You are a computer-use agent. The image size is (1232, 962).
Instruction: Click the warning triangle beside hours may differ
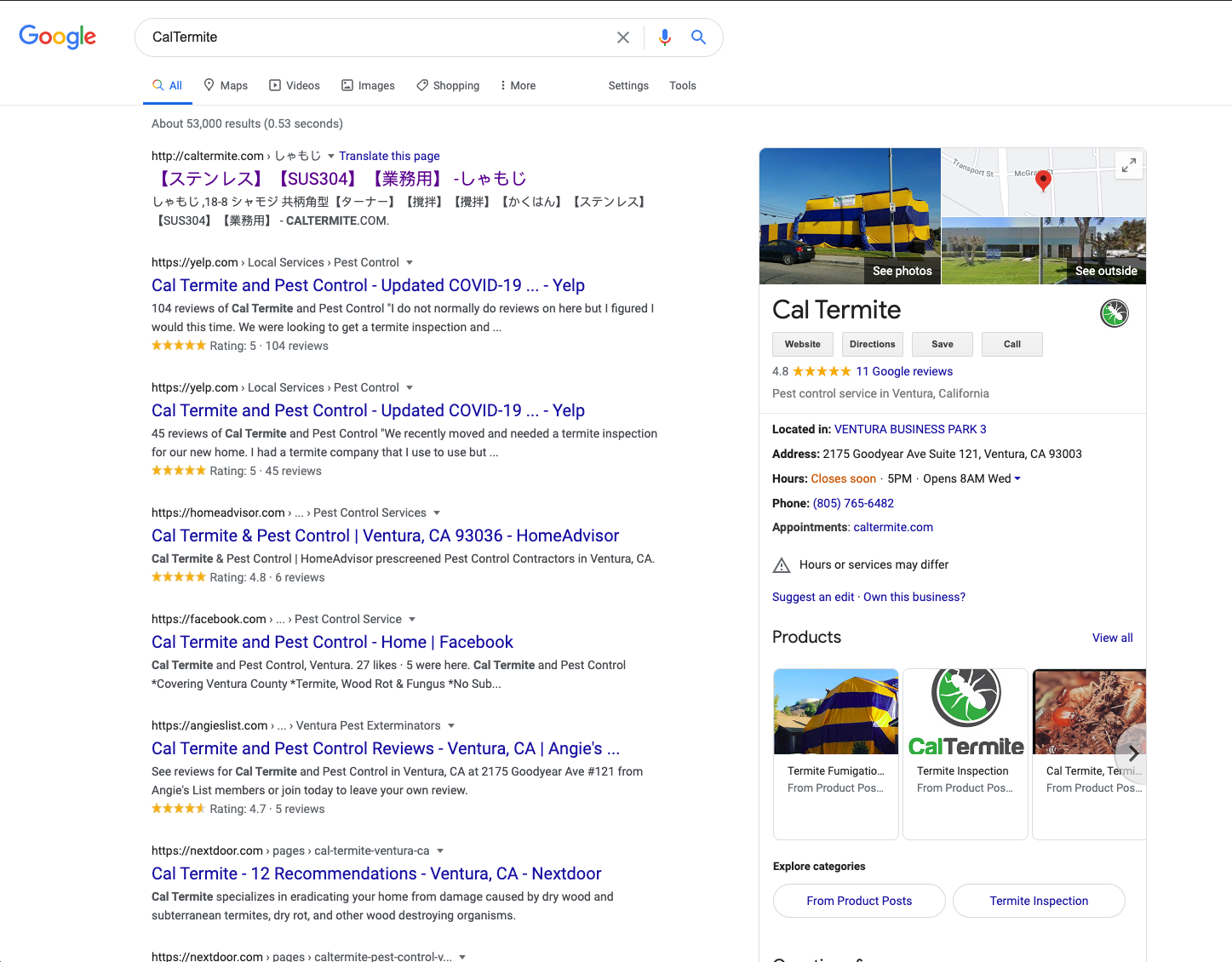click(781, 565)
